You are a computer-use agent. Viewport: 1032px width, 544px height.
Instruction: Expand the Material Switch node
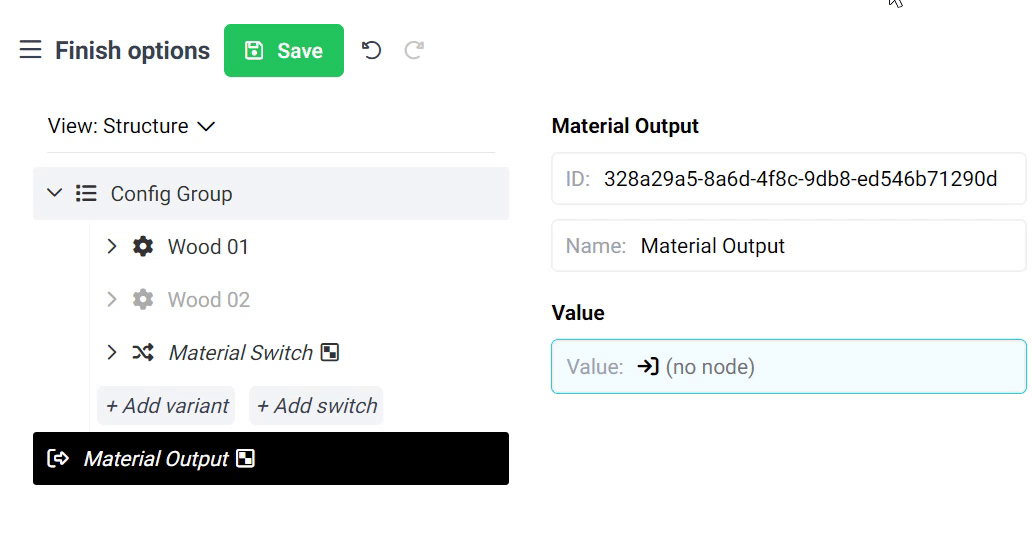pyautogui.click(x=112, y=353)
